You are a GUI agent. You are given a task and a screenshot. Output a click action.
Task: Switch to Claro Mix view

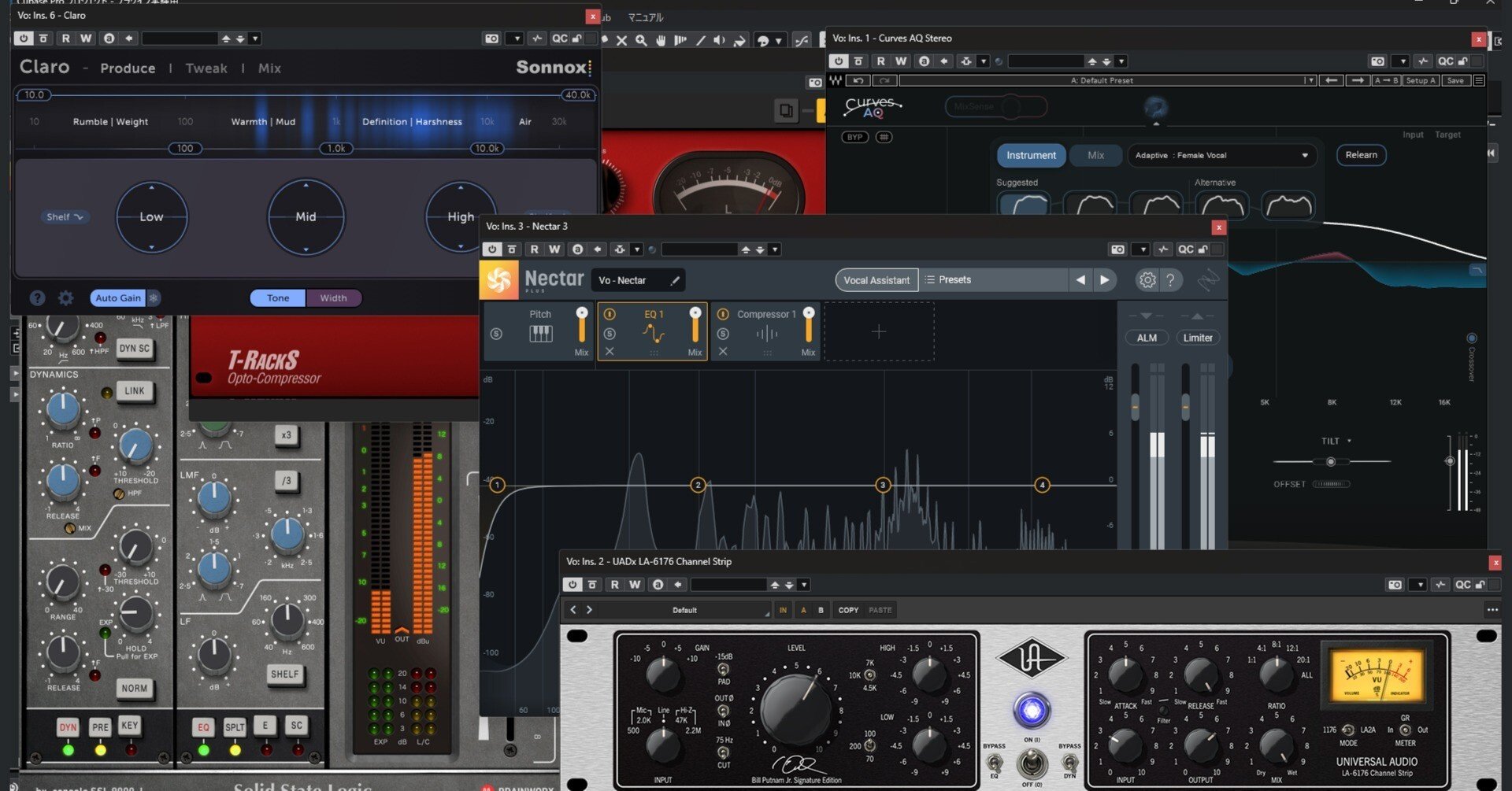pyautogui.click(x=269, y=68)
